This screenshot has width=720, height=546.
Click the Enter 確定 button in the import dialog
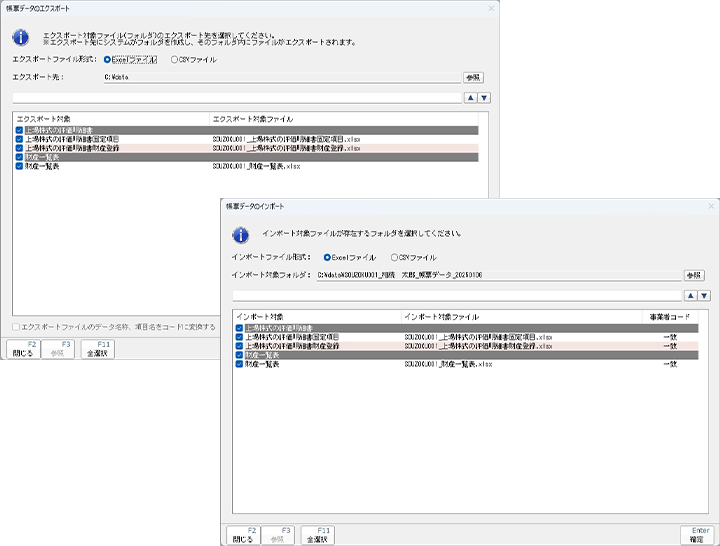(x=696, y=535)
